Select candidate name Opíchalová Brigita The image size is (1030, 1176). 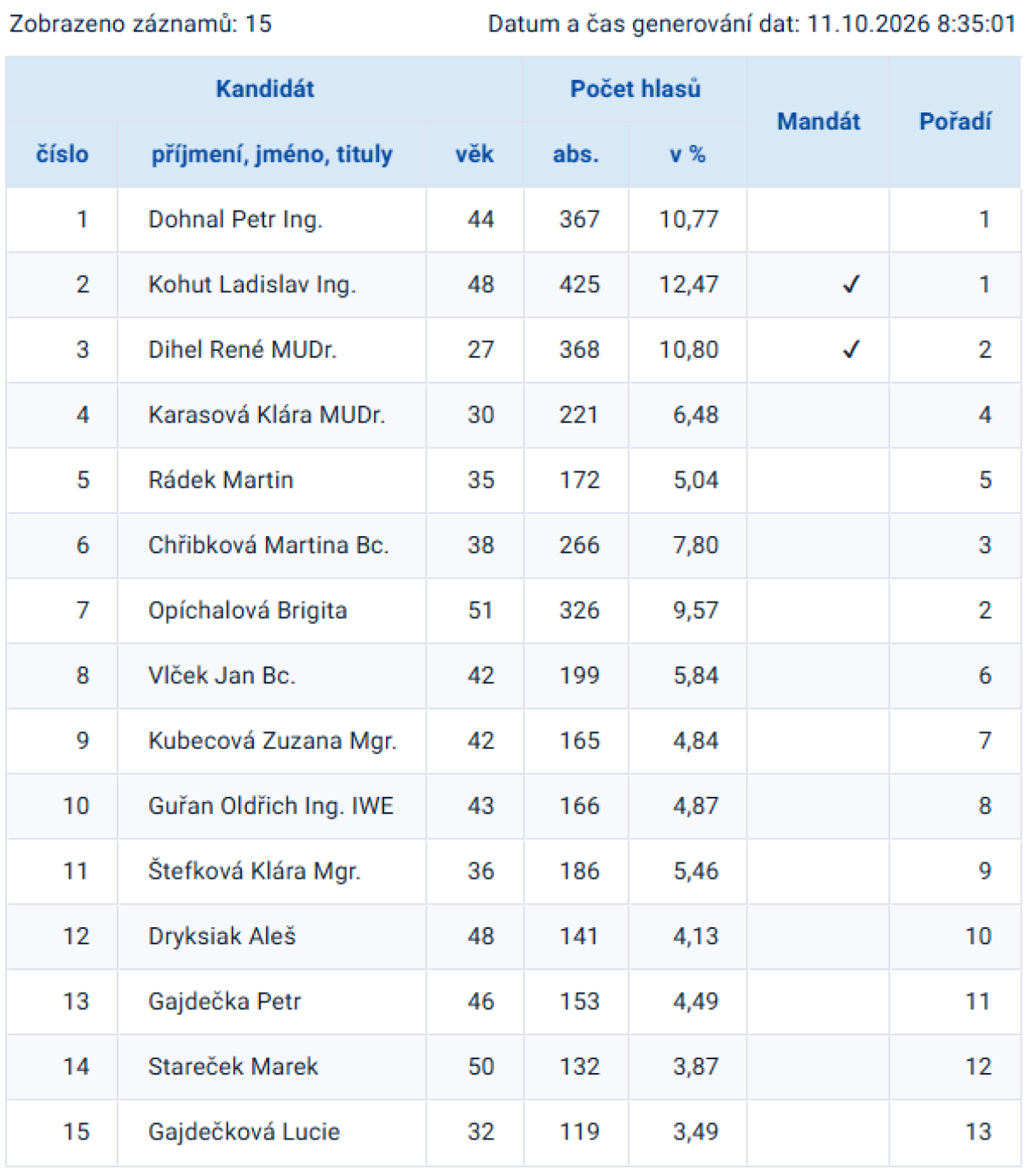(x=248, y=611)
